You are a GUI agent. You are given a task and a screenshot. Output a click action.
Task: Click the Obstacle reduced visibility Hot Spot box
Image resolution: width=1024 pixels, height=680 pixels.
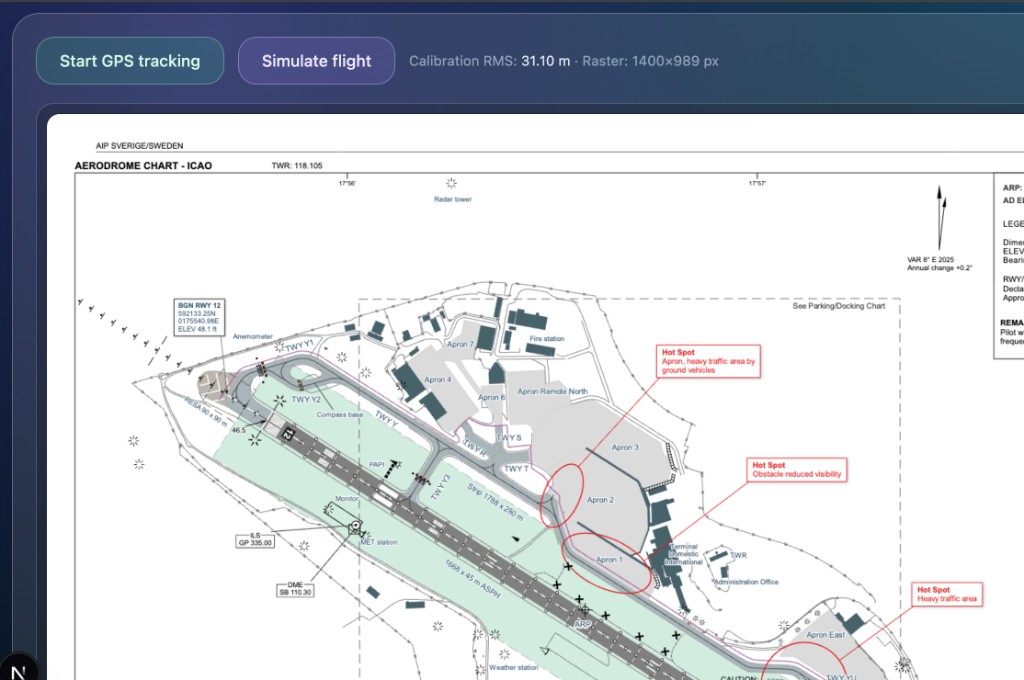pos(797,470)
